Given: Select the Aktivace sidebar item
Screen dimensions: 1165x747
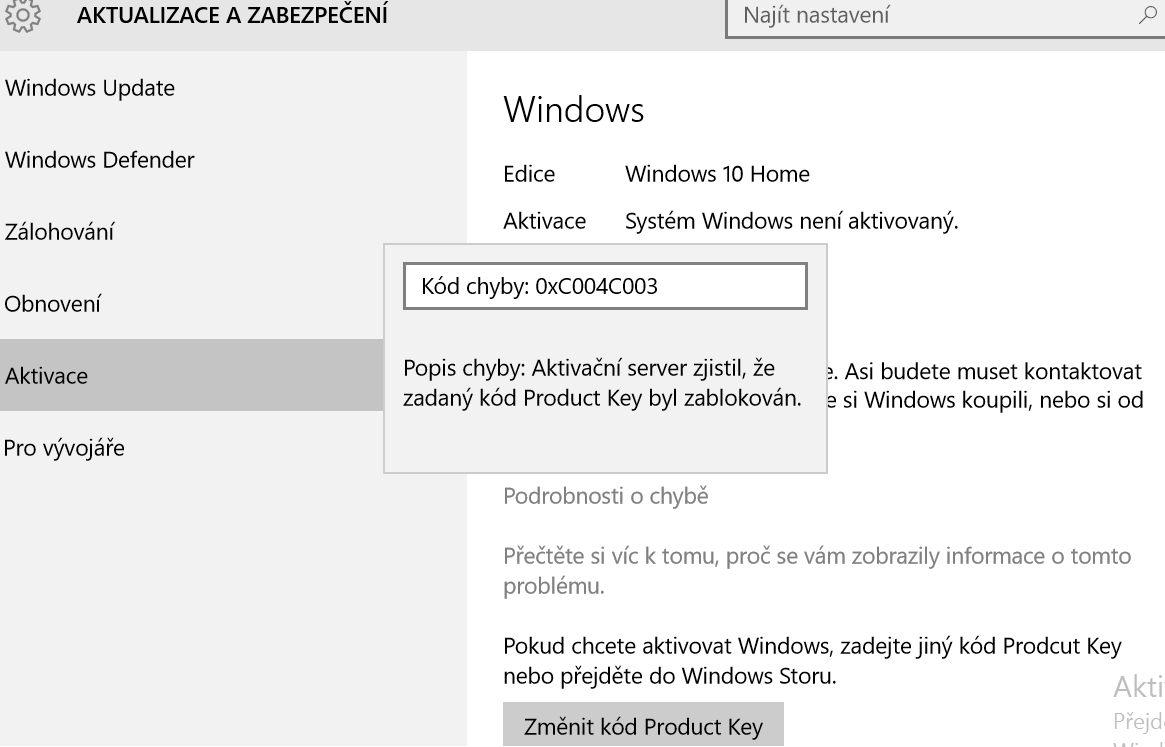Looking at the screenshot, I should click(47, 376).
